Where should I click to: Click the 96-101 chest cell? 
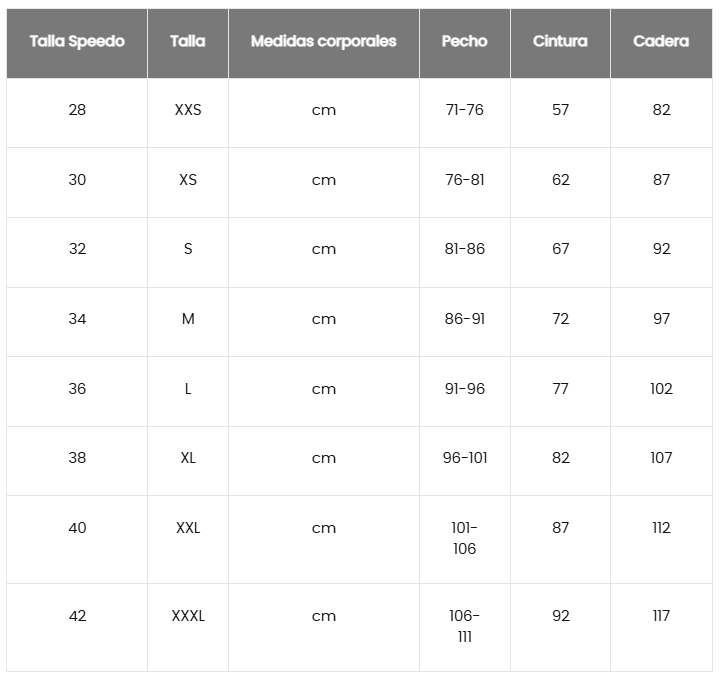464,458
